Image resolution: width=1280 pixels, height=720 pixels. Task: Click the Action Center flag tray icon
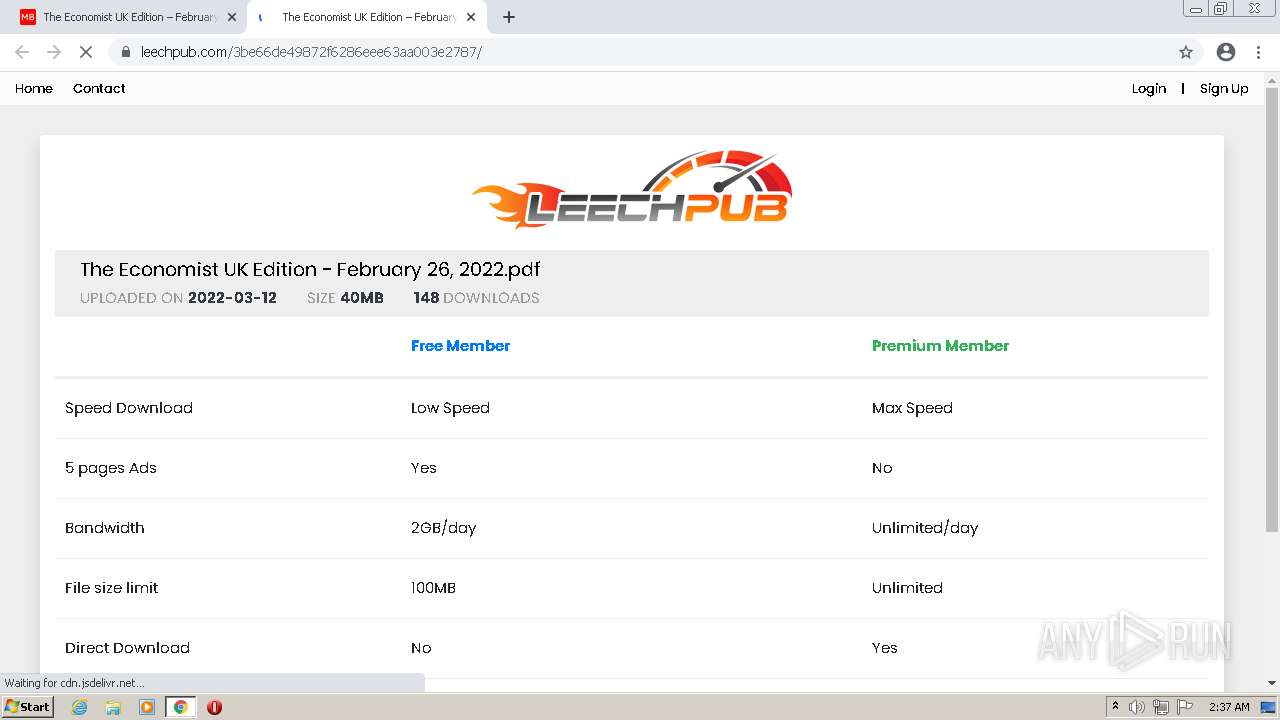(x=1185, y=707)
